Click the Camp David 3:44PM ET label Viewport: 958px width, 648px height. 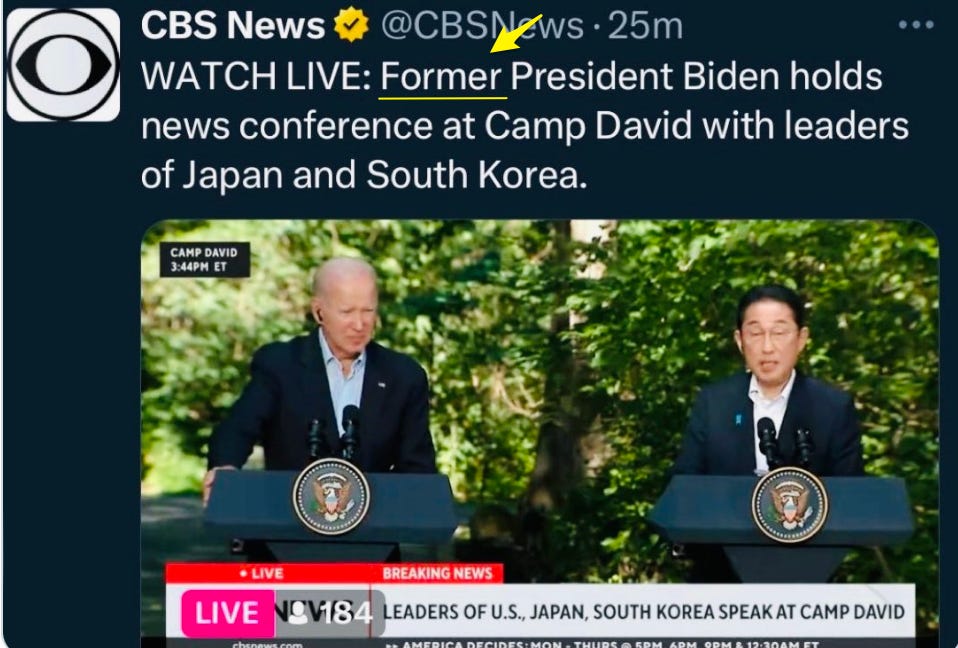tap(204, 260)
